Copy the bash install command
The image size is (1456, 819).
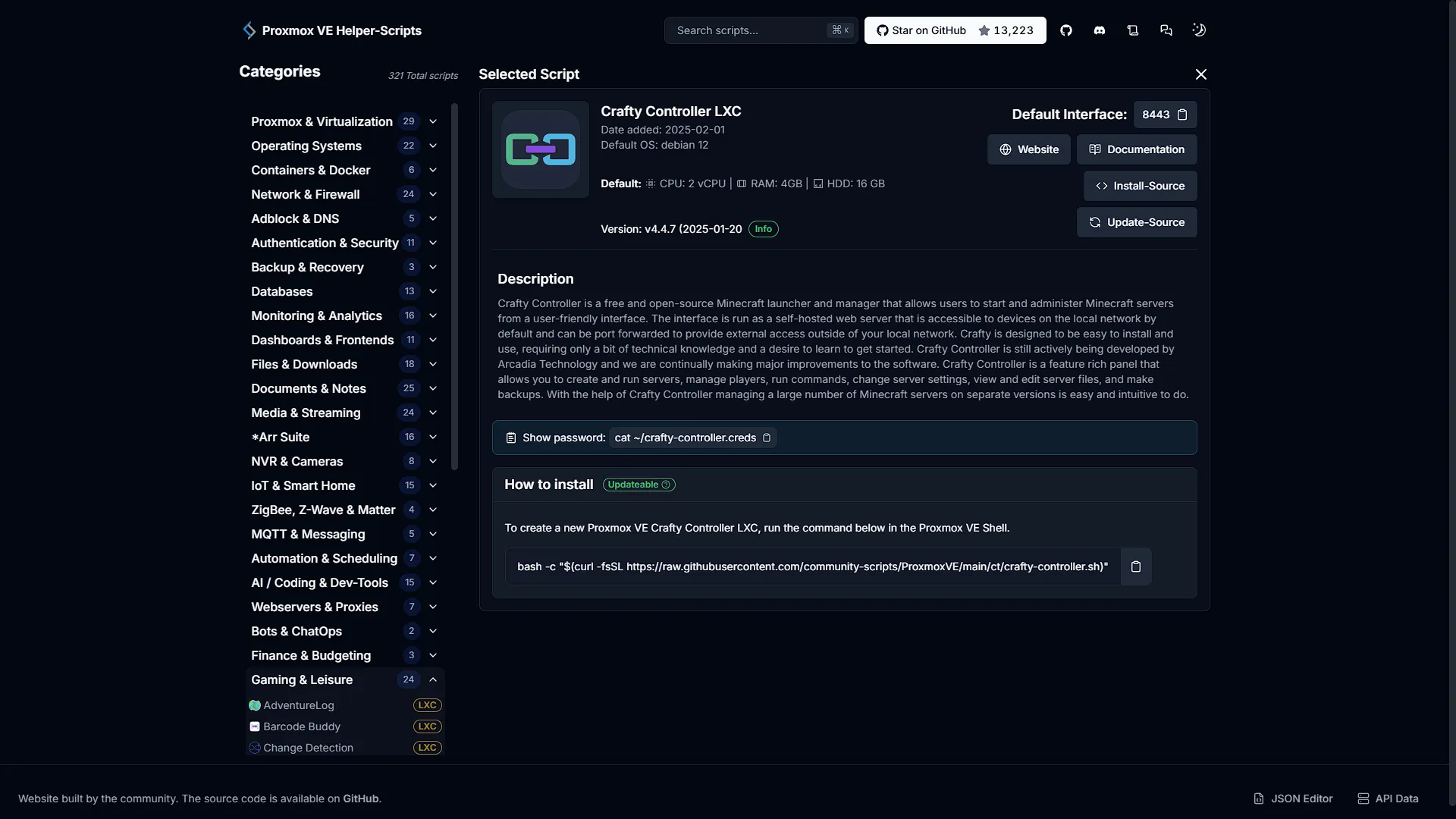[1136, 566]
